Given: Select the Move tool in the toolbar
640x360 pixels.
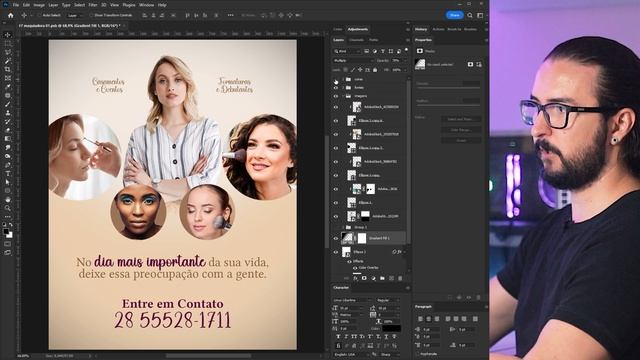Looking at the screenshot, I should [x=7, y=35].
